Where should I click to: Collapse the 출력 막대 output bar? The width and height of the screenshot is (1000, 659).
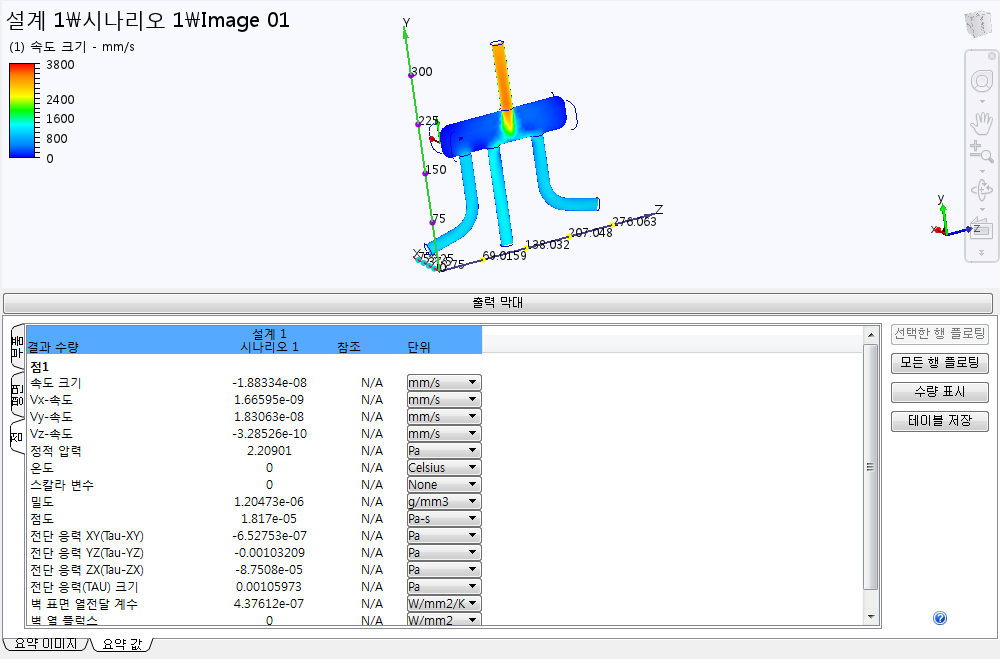click(498, 302)
